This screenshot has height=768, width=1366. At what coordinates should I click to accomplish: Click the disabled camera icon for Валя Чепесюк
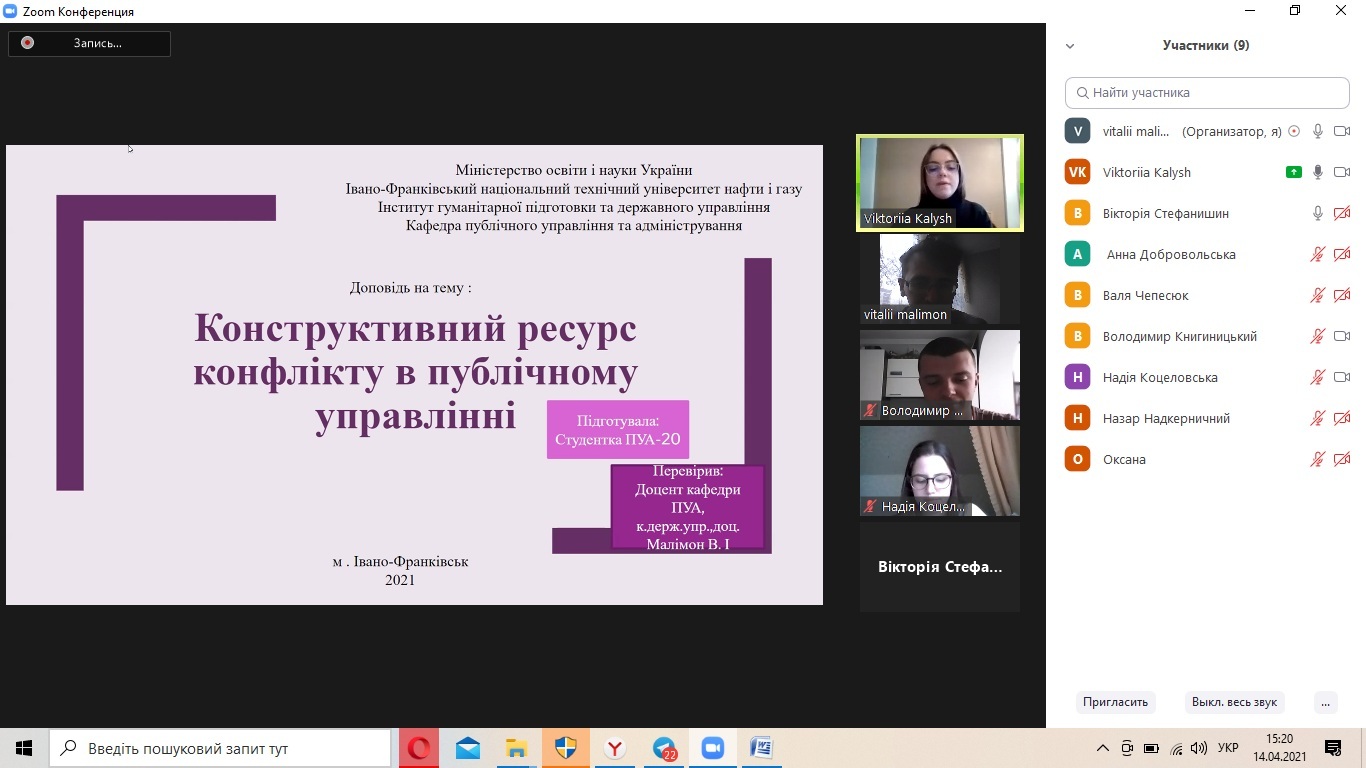[1342, 295]
